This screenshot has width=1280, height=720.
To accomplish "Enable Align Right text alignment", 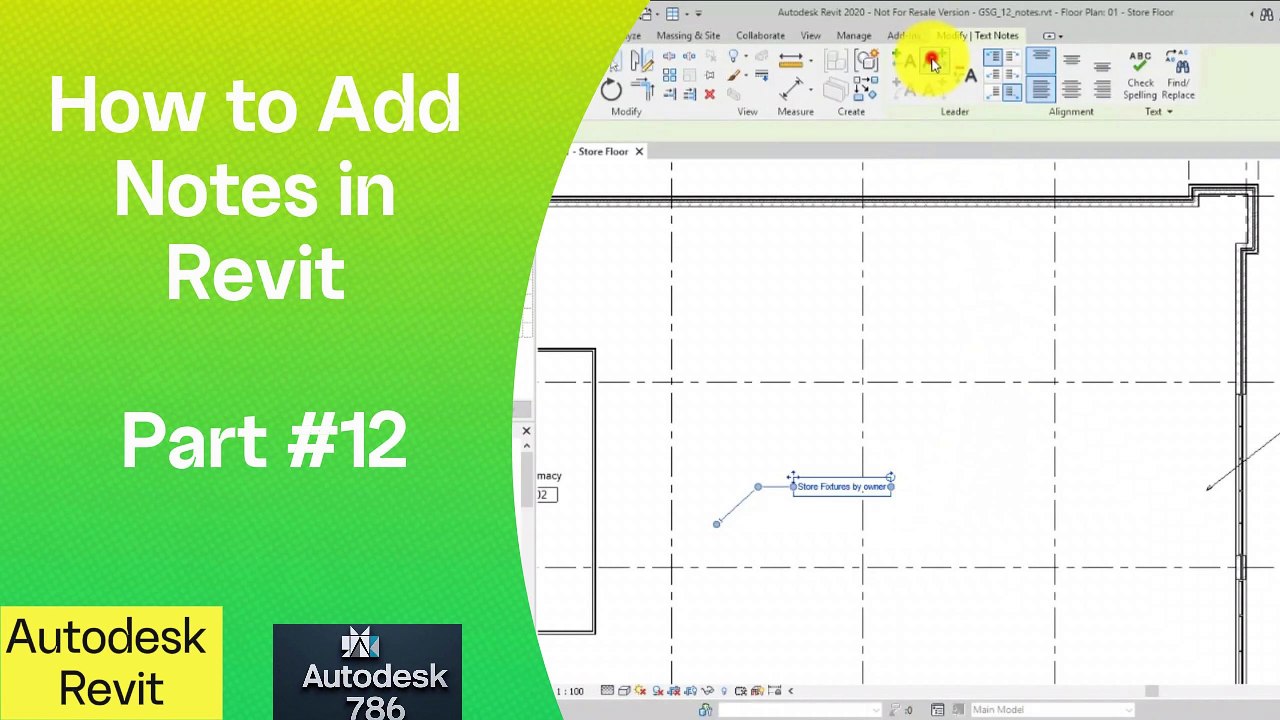I will pyautogui.click(x=1102, y=89).
